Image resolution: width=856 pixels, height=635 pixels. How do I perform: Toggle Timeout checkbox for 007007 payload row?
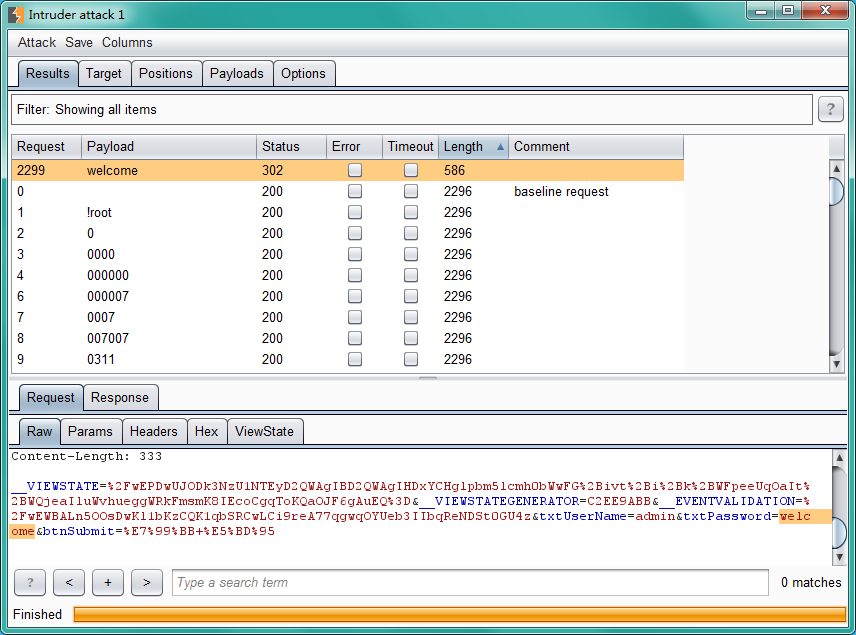click(411, 339)
